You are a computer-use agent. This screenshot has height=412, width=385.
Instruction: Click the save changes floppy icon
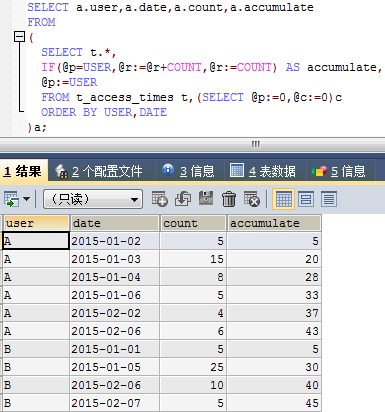[x=206, y=198]
